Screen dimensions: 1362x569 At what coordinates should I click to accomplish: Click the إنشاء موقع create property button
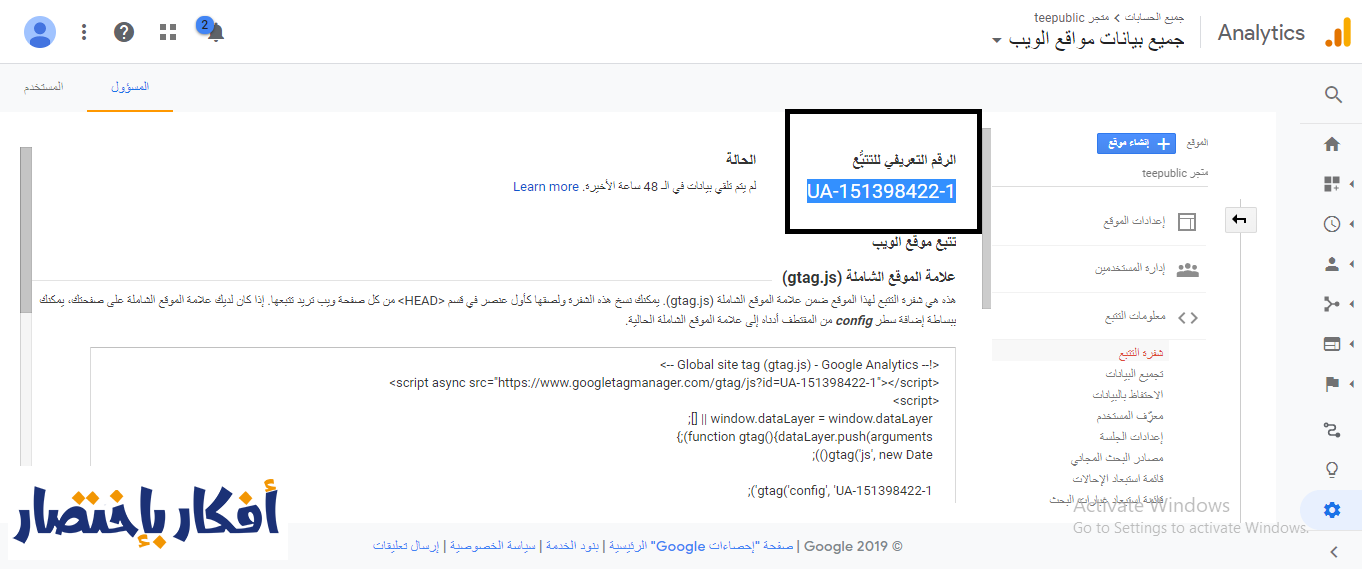tap(1136, 143)
